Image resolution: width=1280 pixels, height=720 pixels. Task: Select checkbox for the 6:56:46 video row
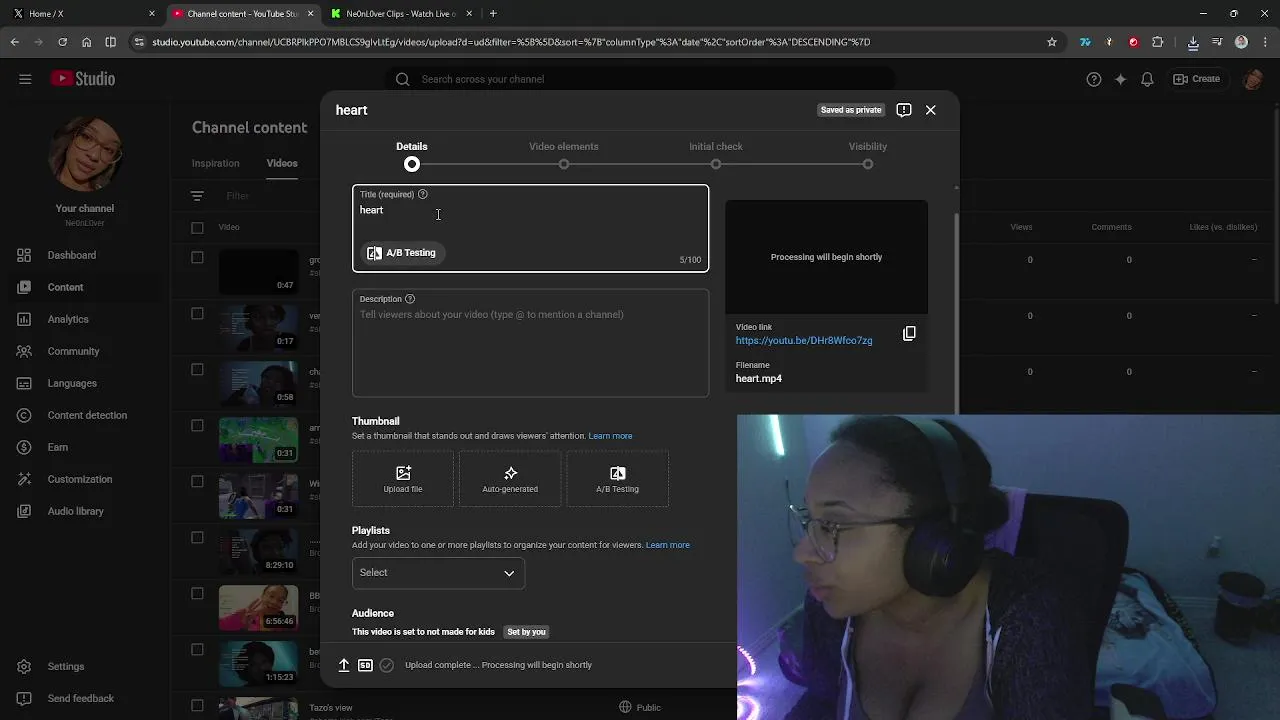pyautogui.click(x=197, y=594)
